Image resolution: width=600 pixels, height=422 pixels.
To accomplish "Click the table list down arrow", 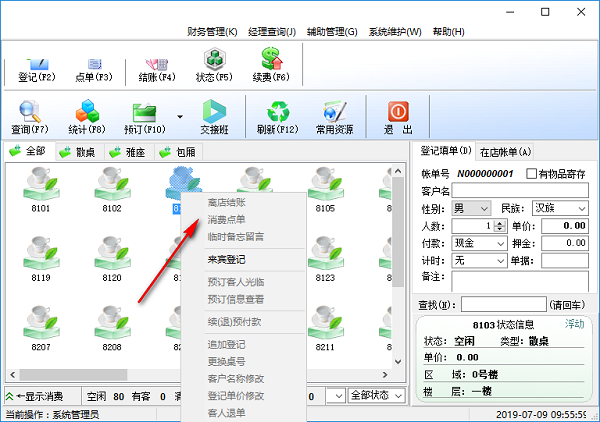I will click(398, 362).
